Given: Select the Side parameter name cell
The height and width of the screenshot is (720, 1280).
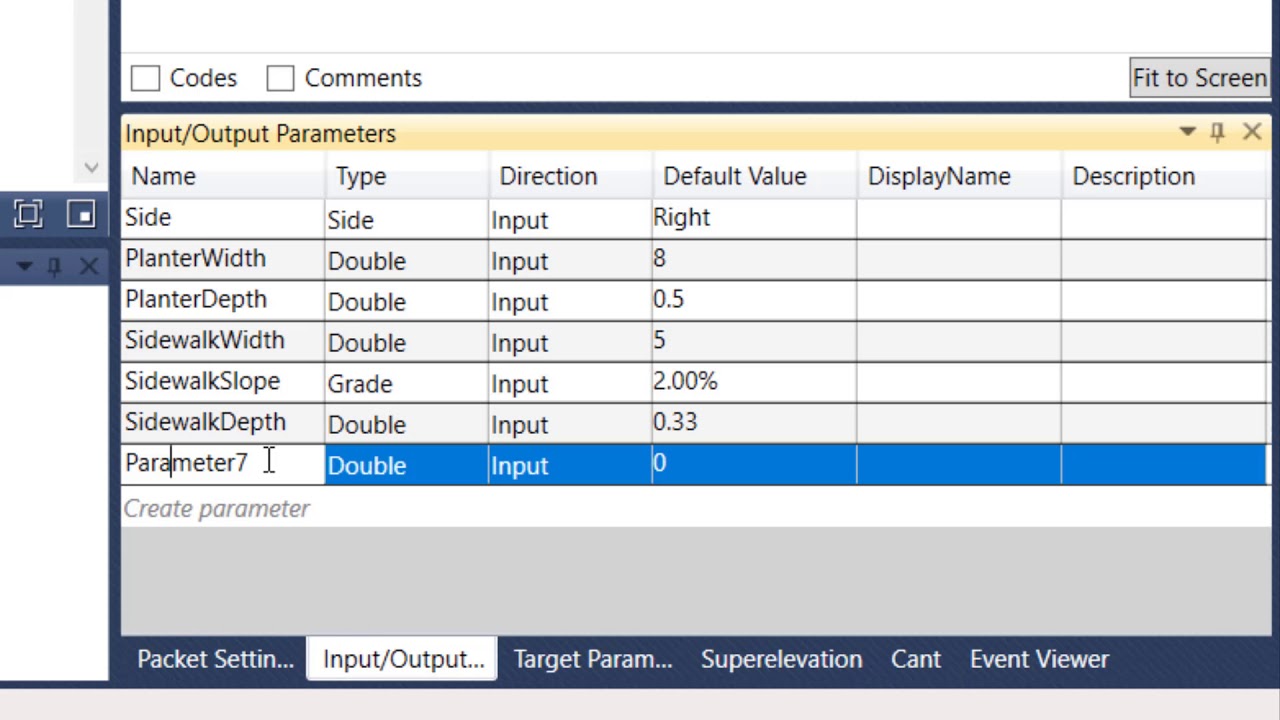Looking at the screenshot, I should click(x=223, y=218).
